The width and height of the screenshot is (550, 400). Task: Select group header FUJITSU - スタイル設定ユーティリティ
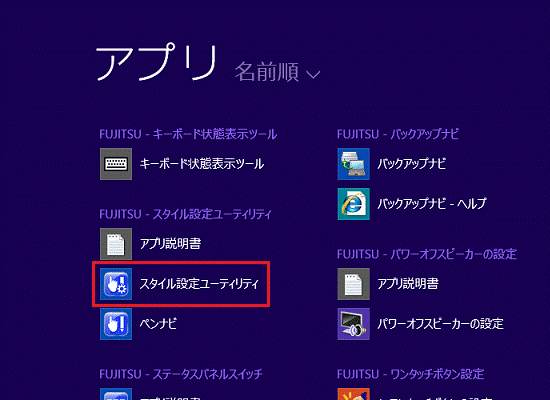tap(186, 214)
